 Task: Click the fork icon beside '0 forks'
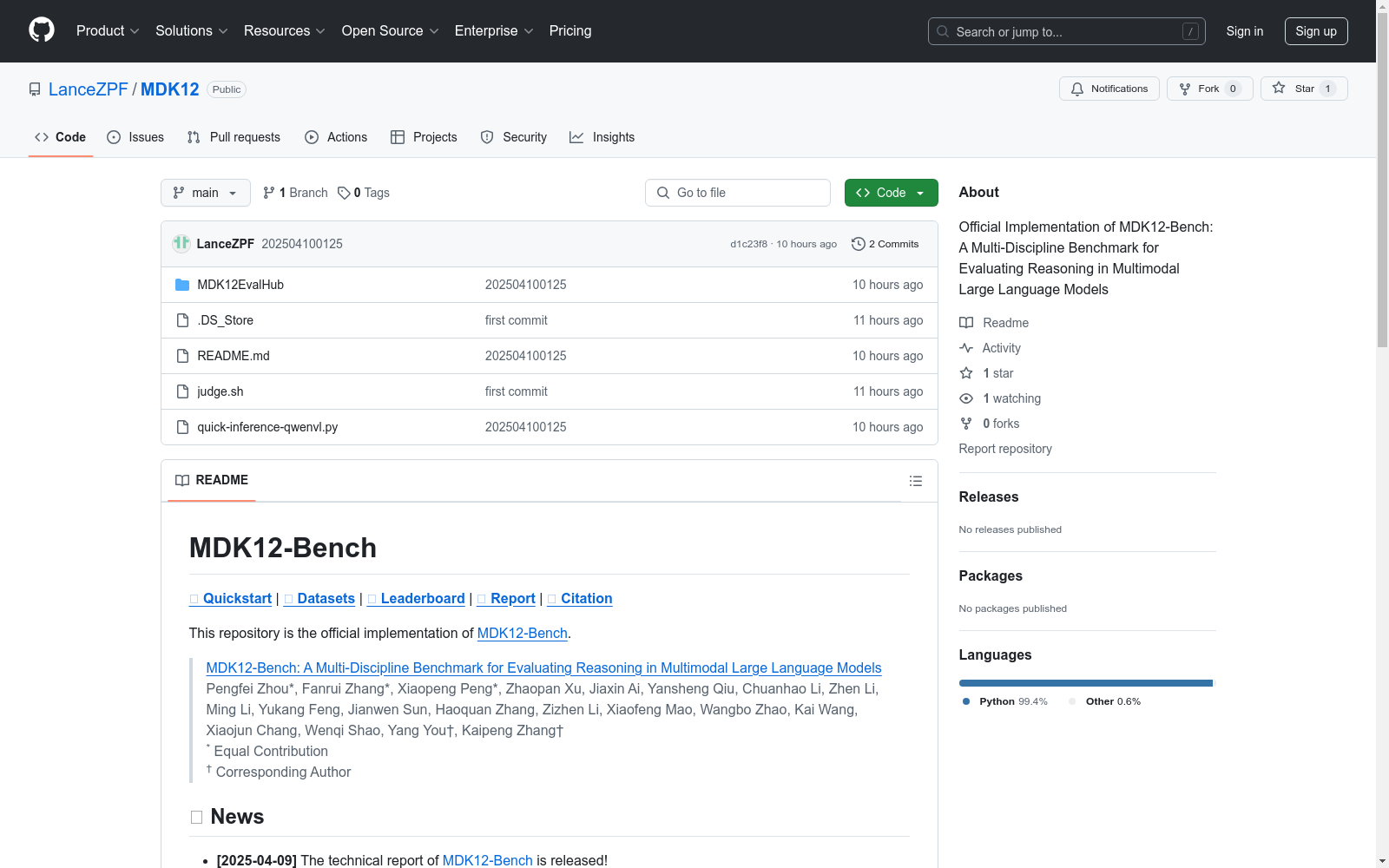point(966,424)
